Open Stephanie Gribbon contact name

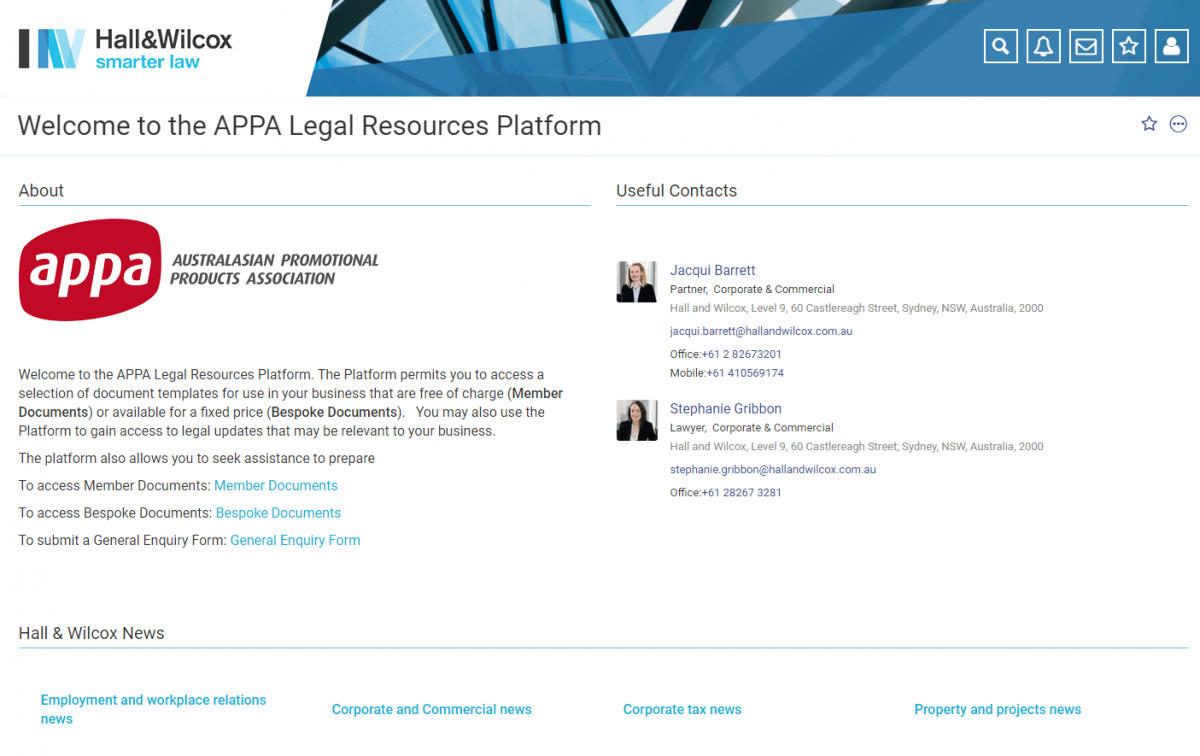pyautogui.click(x=726, y=408)
